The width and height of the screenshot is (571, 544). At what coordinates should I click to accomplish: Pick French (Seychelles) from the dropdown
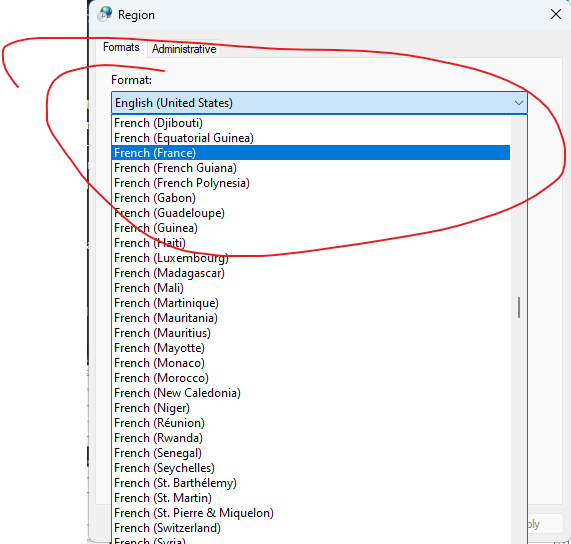tap(311, 468)
